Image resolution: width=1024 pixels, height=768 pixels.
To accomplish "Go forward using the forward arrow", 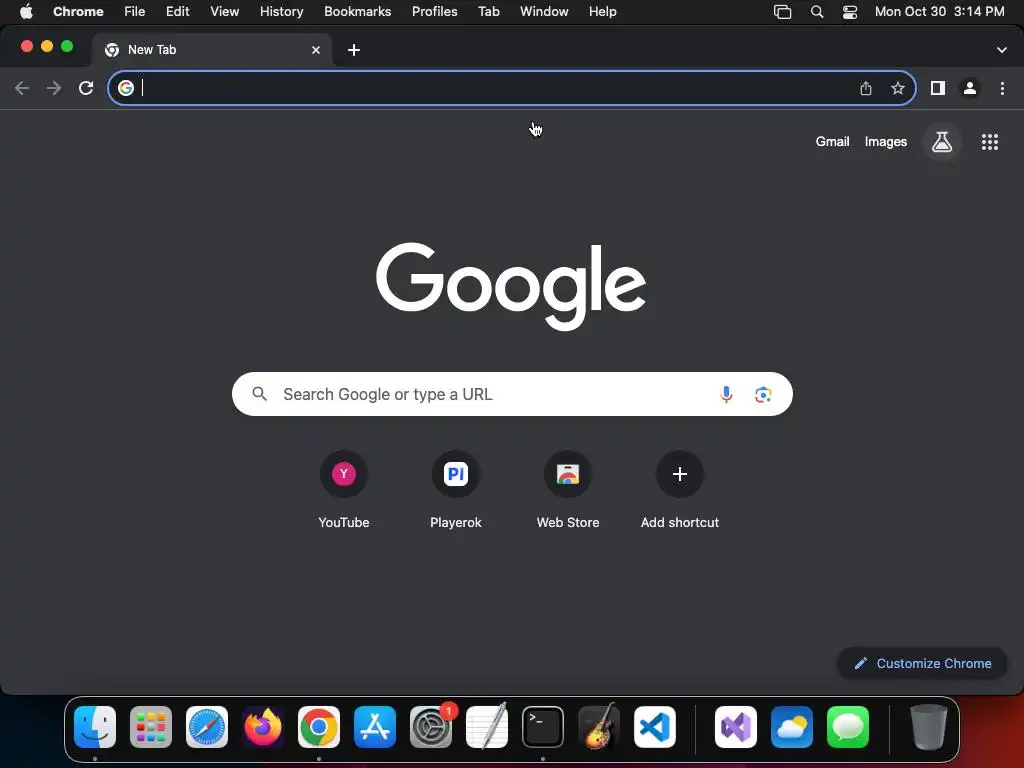I will (54, 88).
